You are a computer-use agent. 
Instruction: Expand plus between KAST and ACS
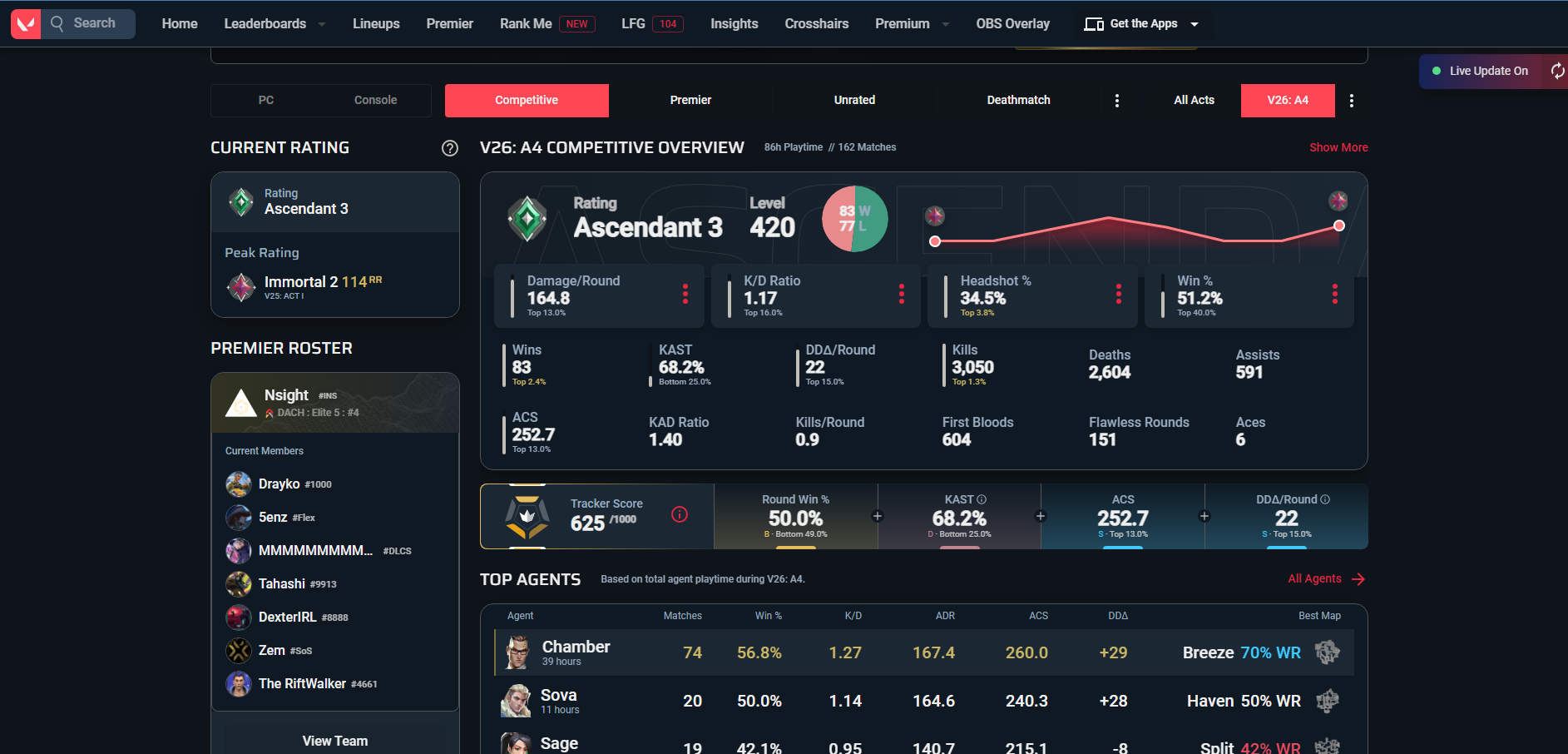1041,516
